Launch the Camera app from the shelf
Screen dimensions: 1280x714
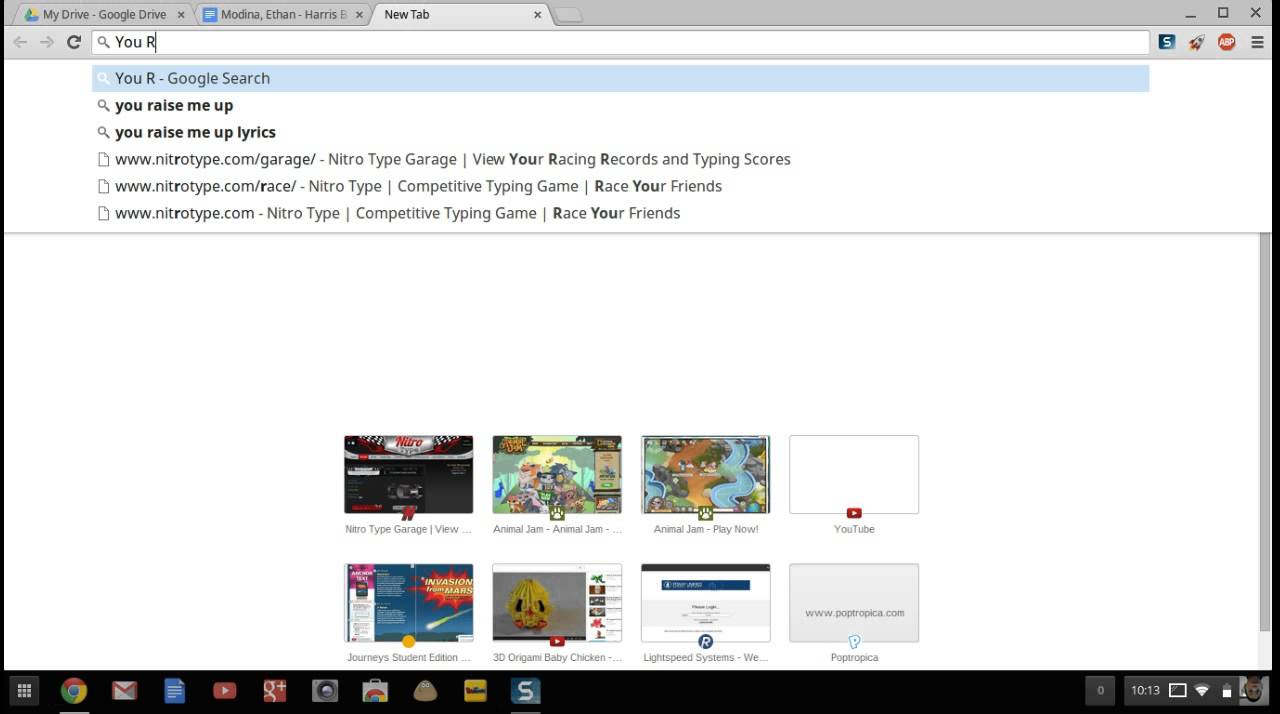[325, 690]
